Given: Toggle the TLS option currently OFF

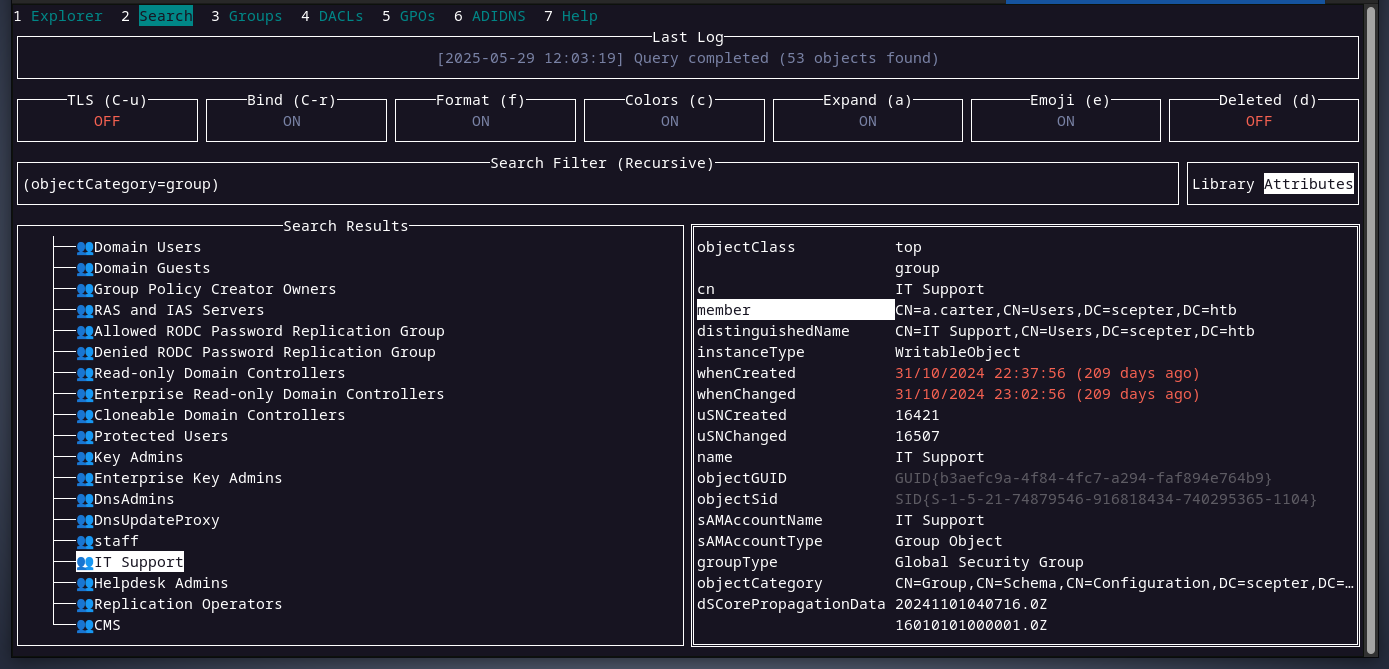Looking at the screenshot, I should click(107, 121).
